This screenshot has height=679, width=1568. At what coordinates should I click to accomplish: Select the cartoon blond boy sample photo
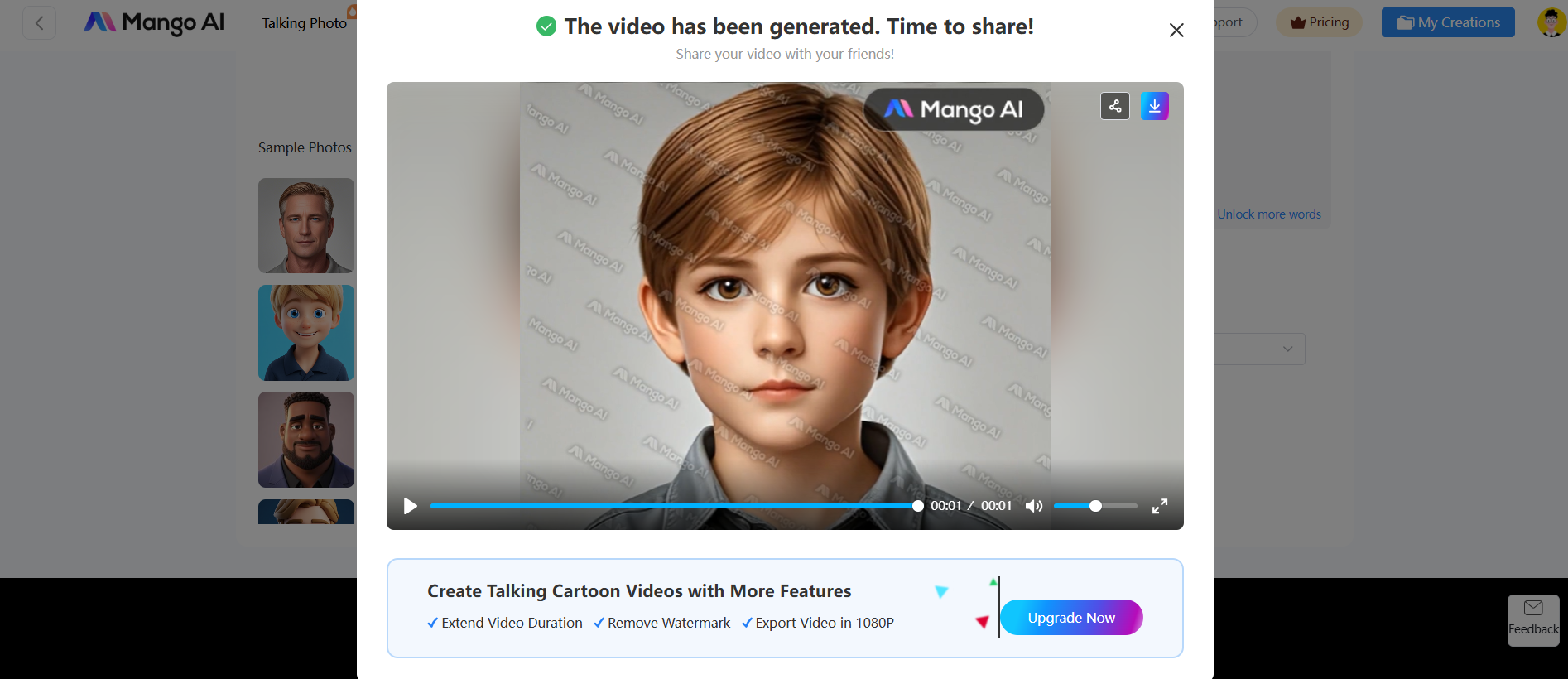tap(306, 333)
